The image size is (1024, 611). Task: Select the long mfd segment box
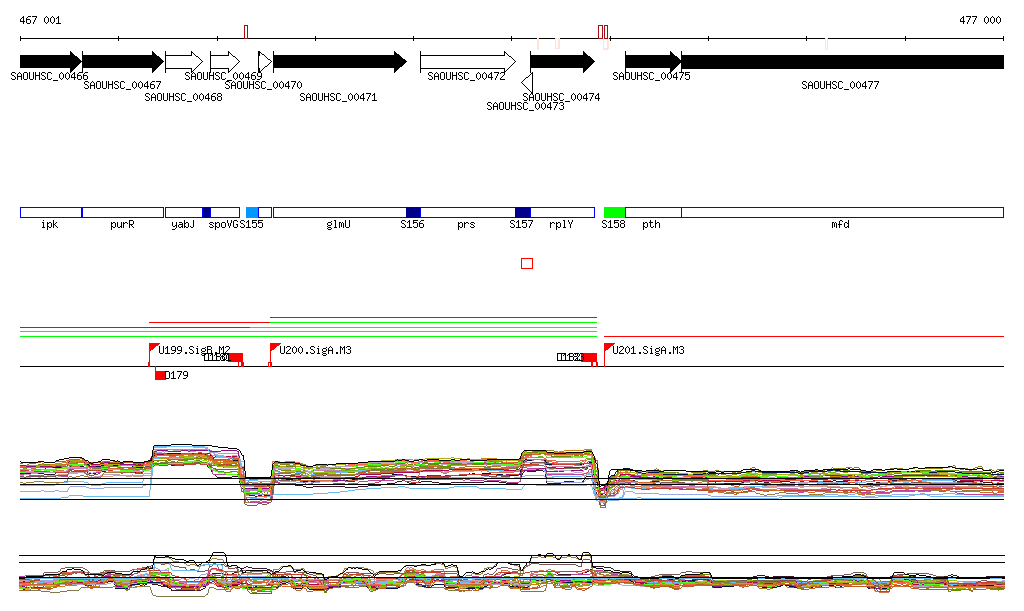[x=842, y=213]
